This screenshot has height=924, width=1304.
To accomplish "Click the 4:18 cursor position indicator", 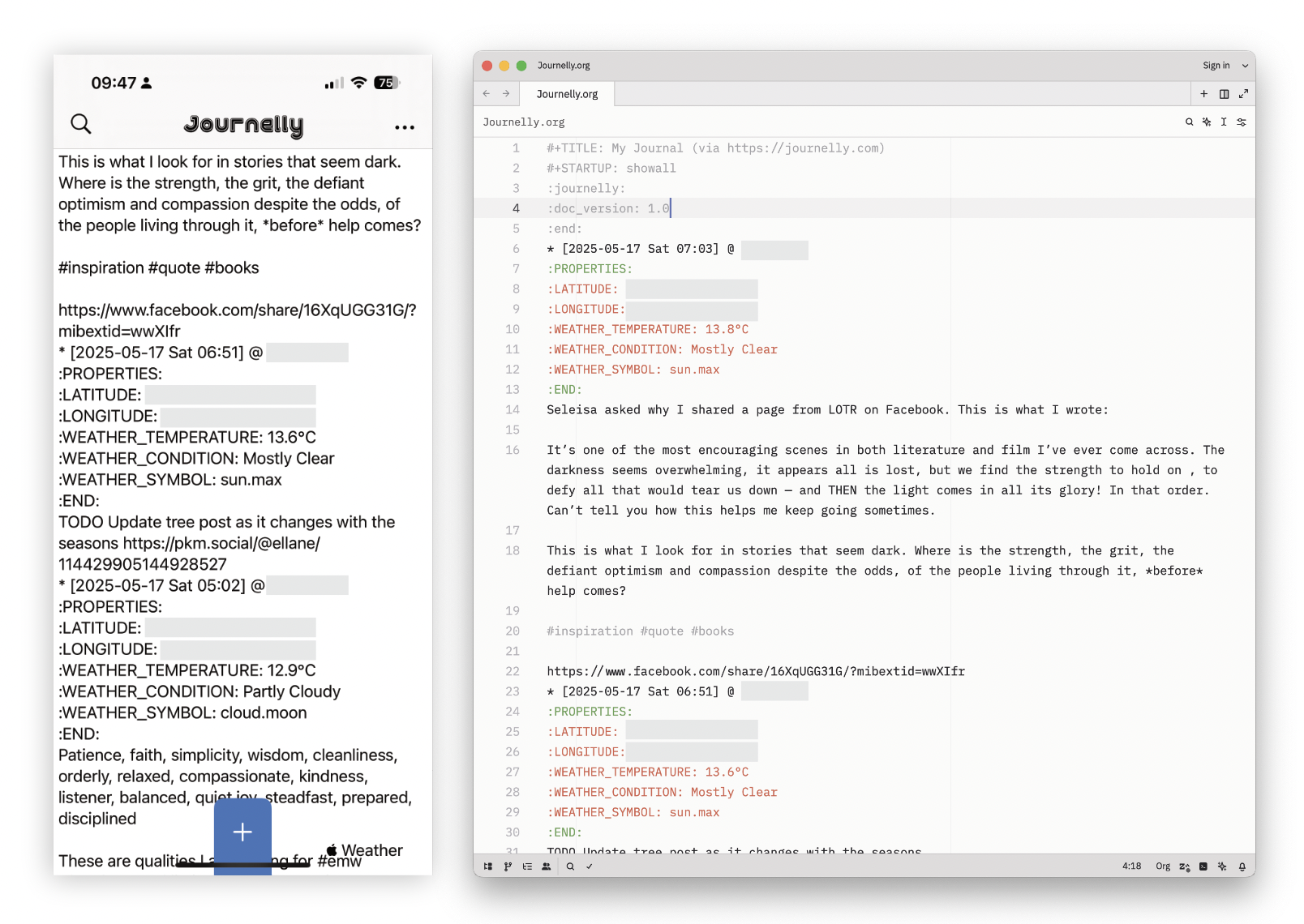I will coord(1131,866).
